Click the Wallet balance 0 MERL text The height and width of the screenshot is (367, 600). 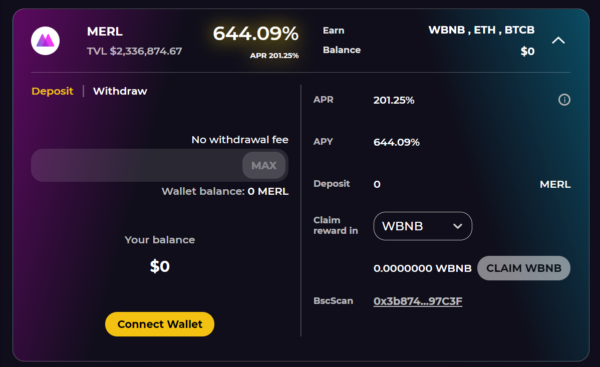point(225,191)
